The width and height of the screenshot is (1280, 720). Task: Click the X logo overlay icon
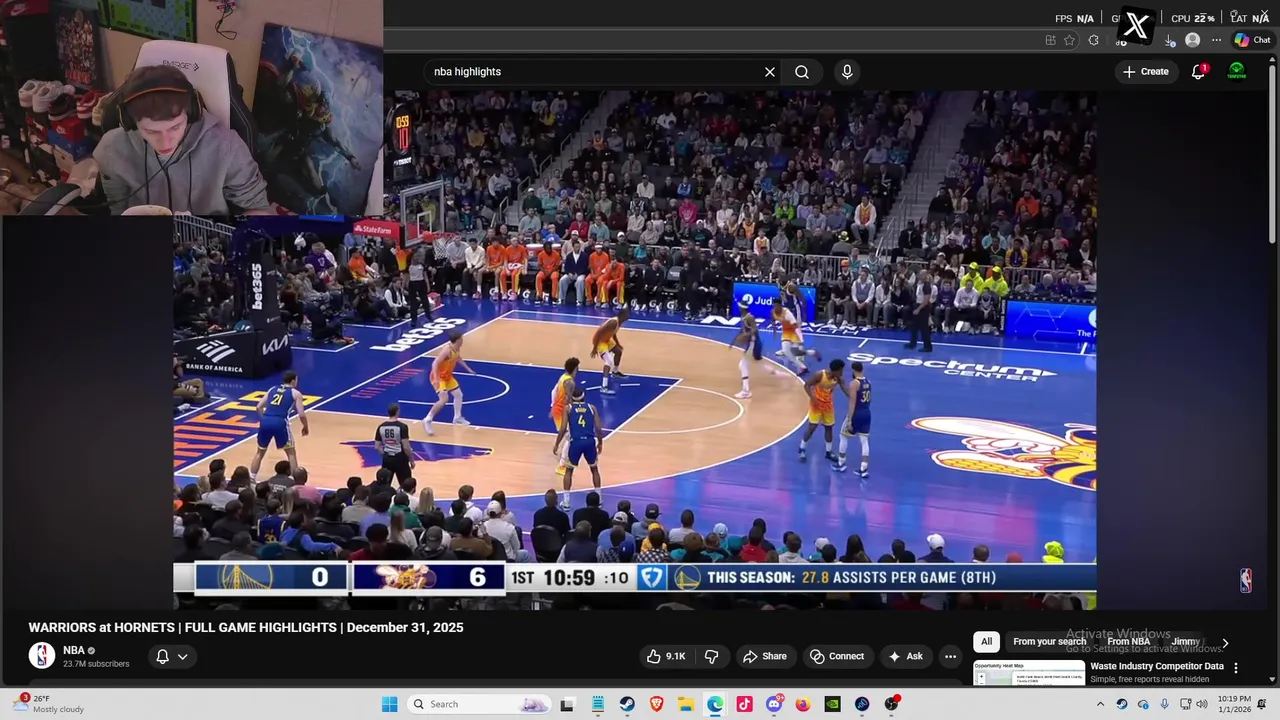click(1137, 26)
